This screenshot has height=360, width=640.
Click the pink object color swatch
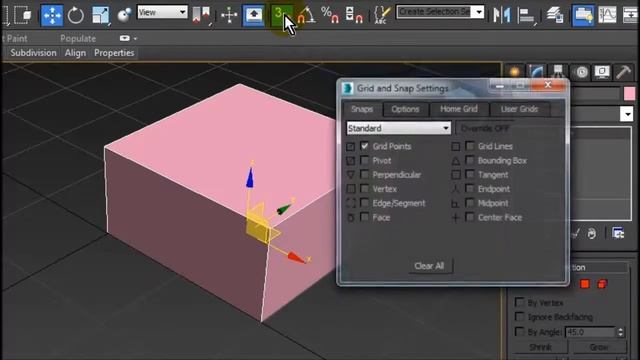[x=630, y=93]
